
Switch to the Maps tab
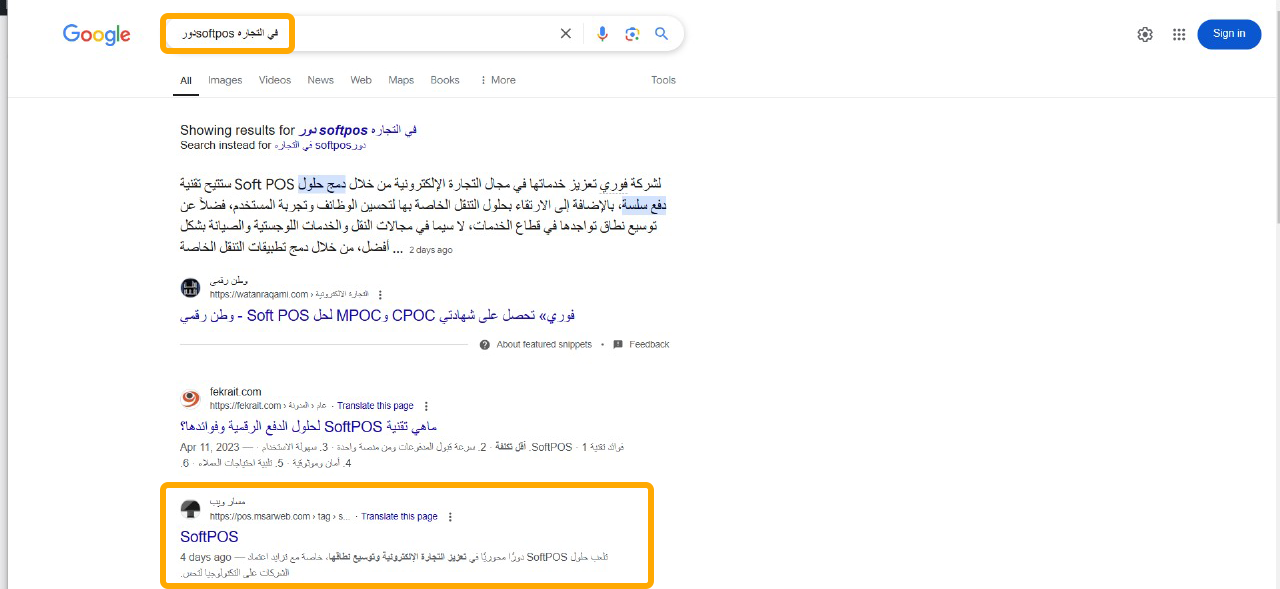401,80
